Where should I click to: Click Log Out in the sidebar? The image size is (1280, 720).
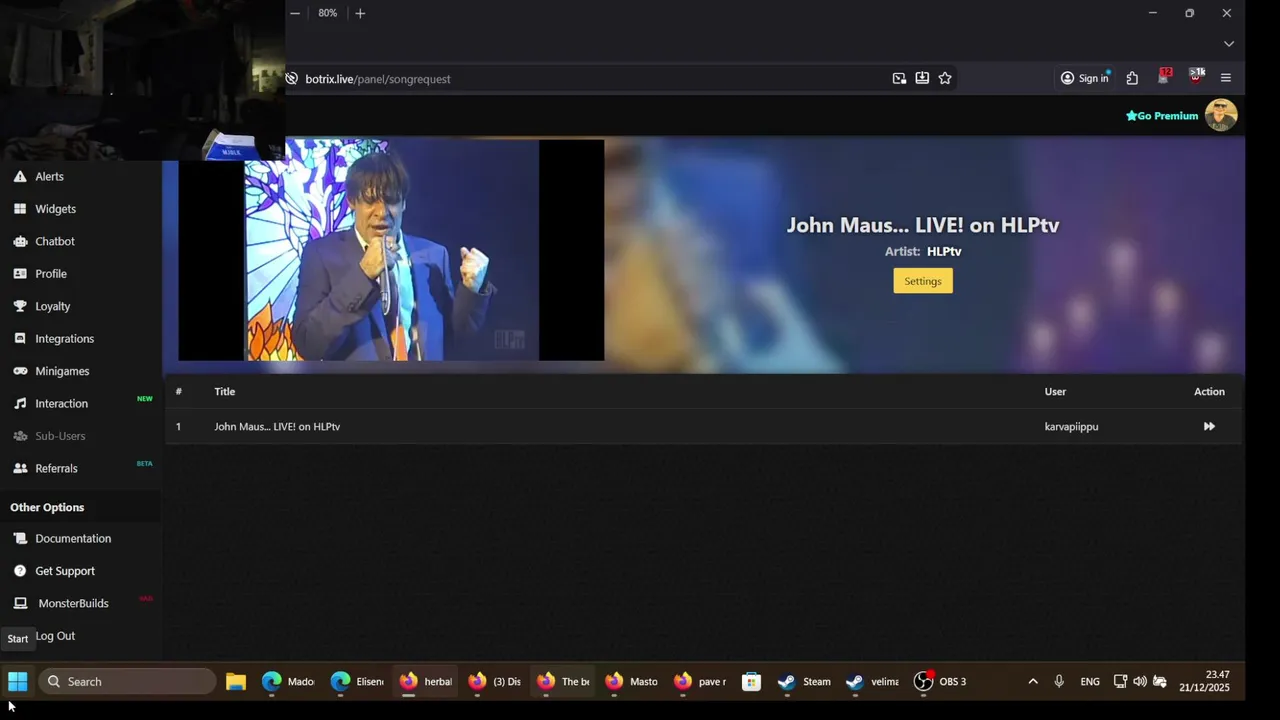coord(55,636)
